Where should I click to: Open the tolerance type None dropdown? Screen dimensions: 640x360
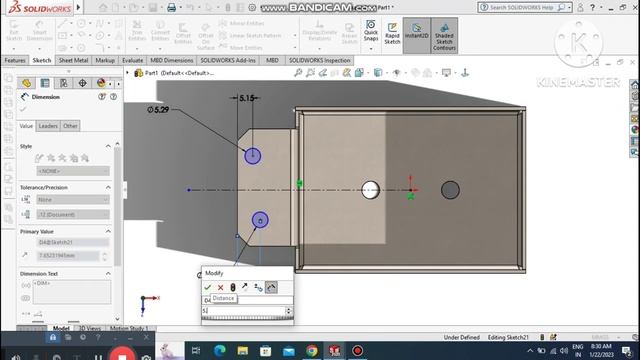click(73, 200)
